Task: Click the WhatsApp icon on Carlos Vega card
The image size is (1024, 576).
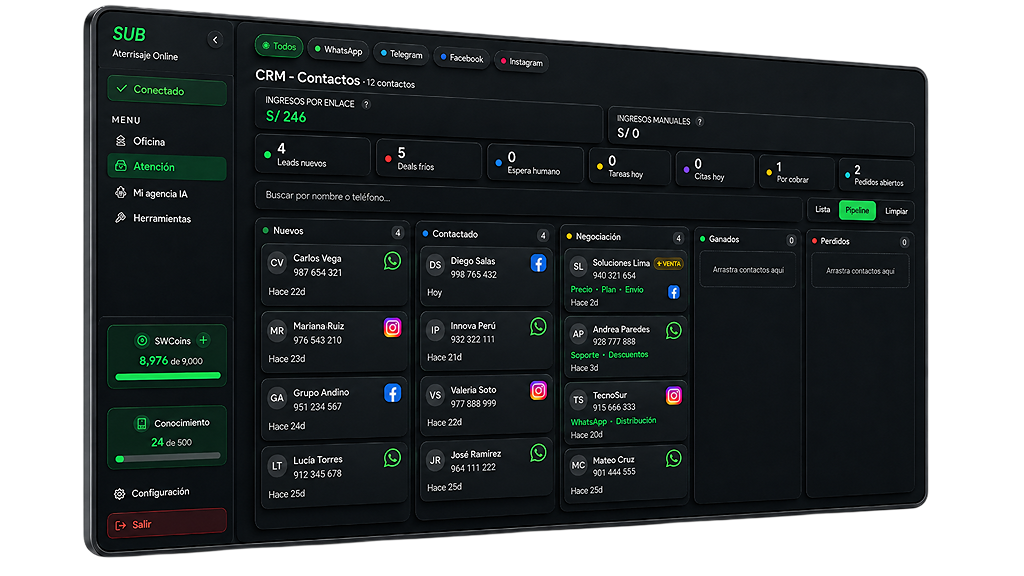Action: (392, 261)
